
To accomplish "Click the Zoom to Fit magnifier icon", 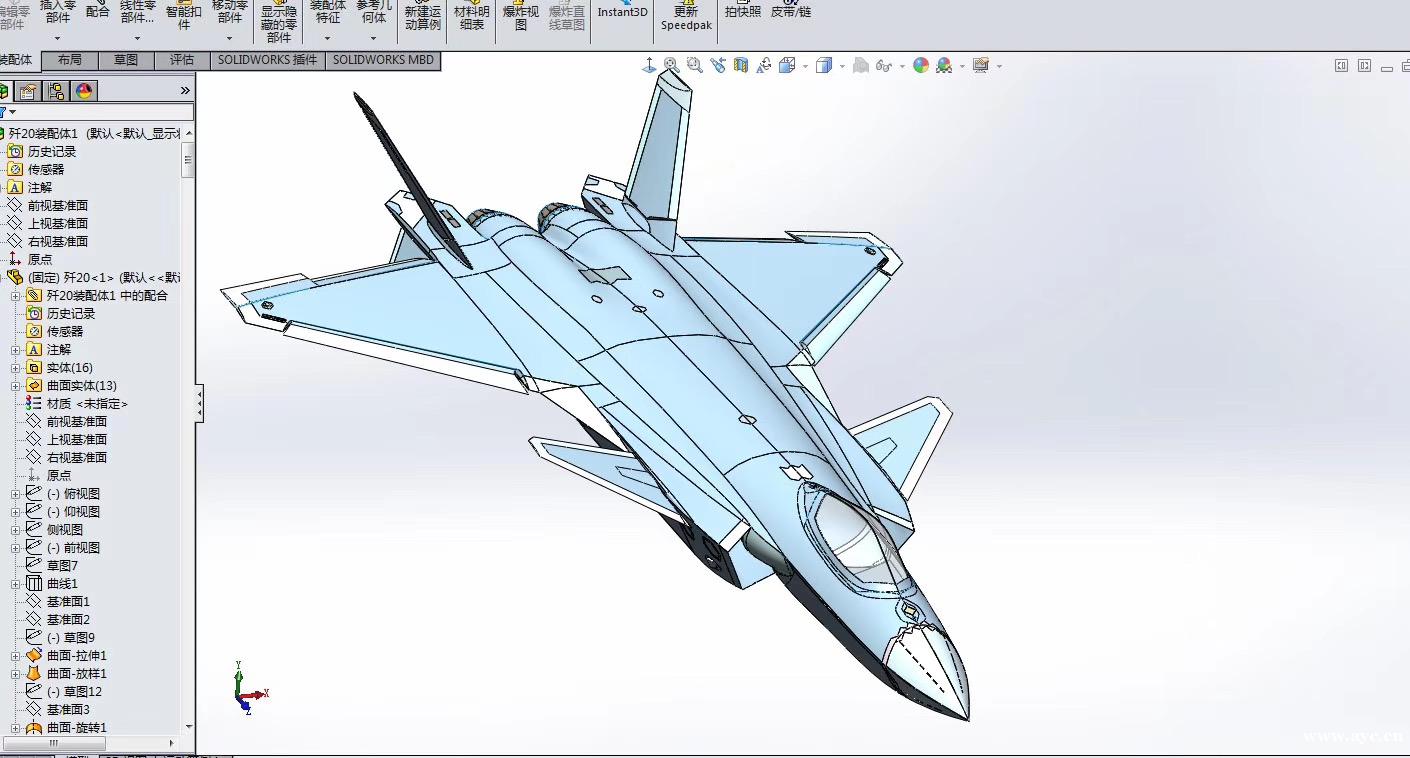I will point(671,66).
